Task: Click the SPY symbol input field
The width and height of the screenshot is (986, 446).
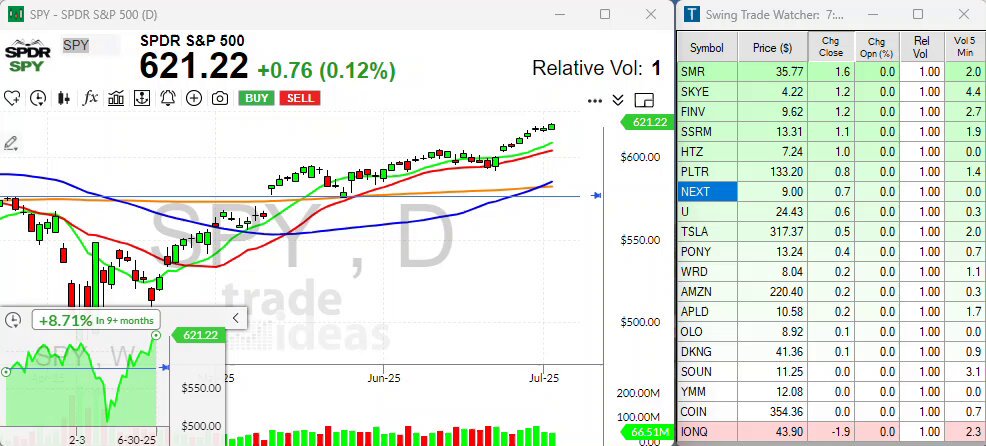Action: click(91, 45)
